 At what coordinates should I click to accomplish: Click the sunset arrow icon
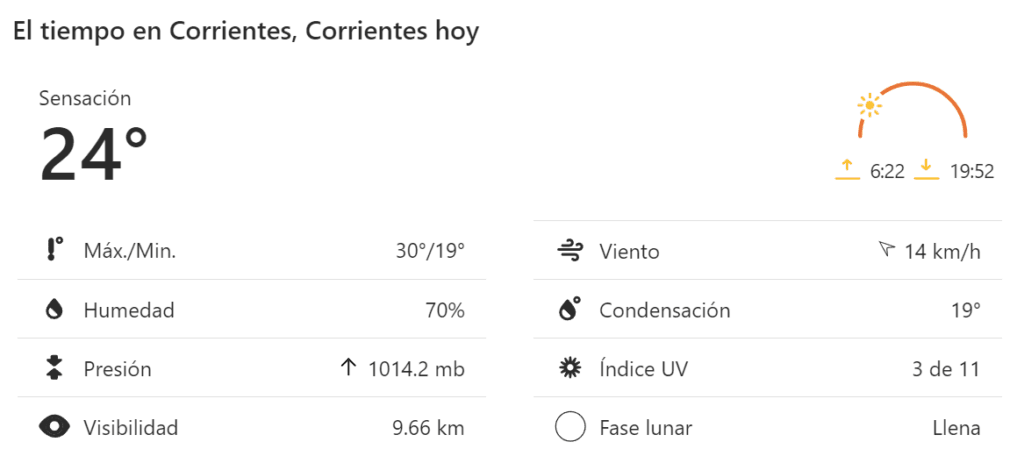click(x=927, y=168)
